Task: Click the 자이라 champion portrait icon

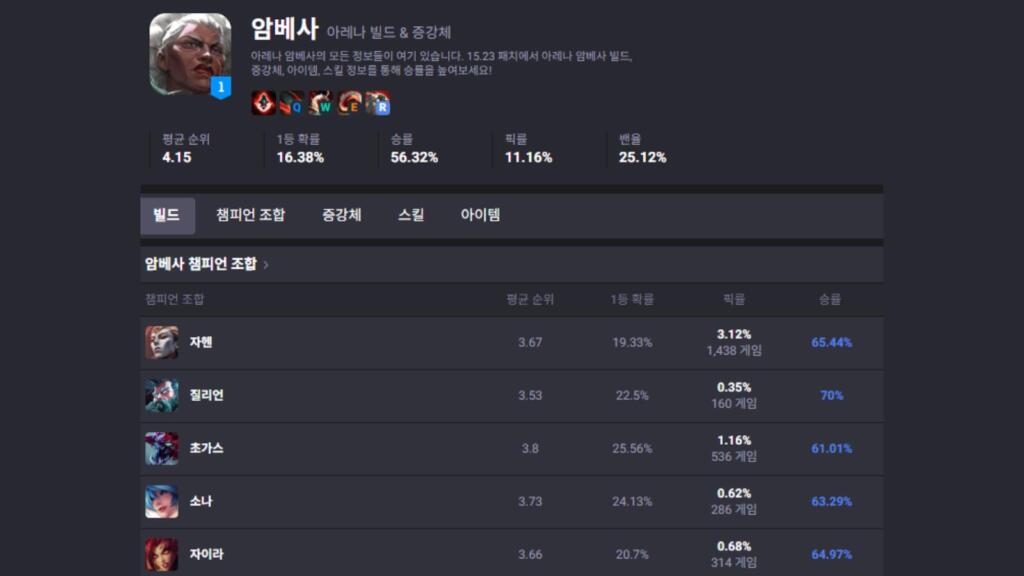Action: 162,554
